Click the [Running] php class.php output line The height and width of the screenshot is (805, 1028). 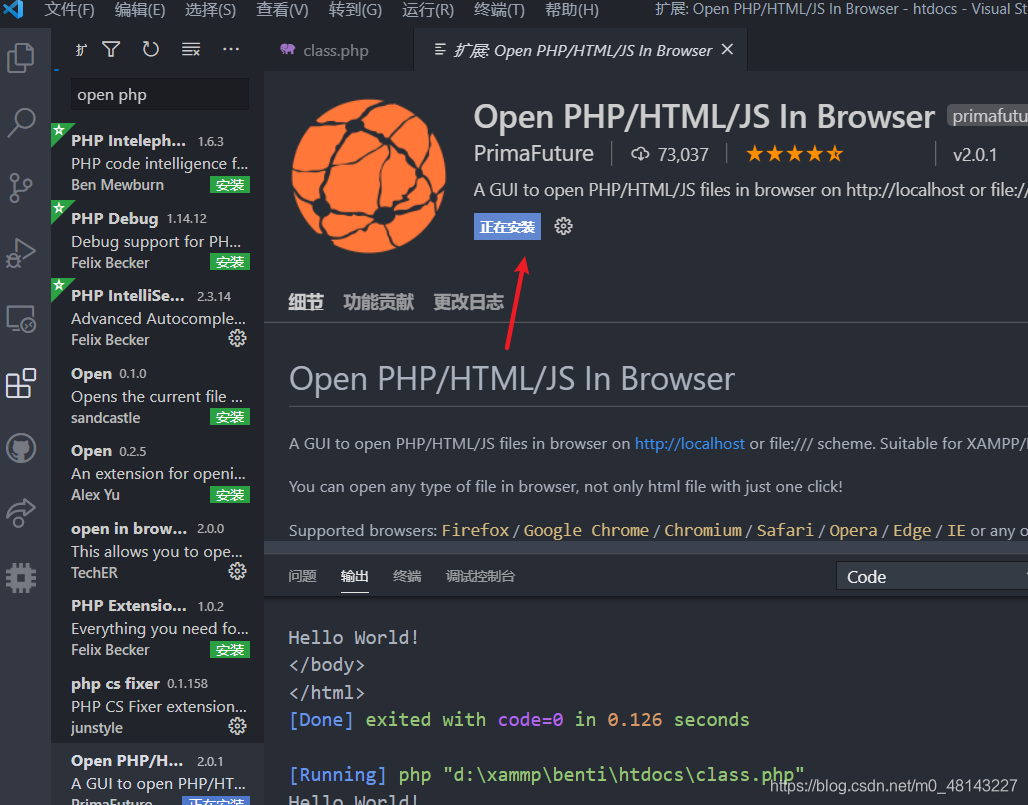[546, 775]
